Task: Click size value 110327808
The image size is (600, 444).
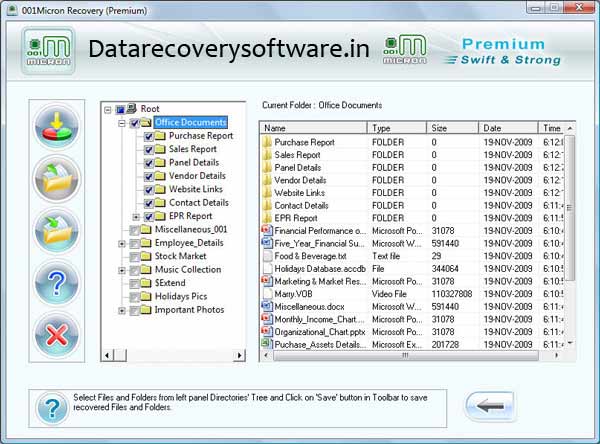Action: point(452,294)
